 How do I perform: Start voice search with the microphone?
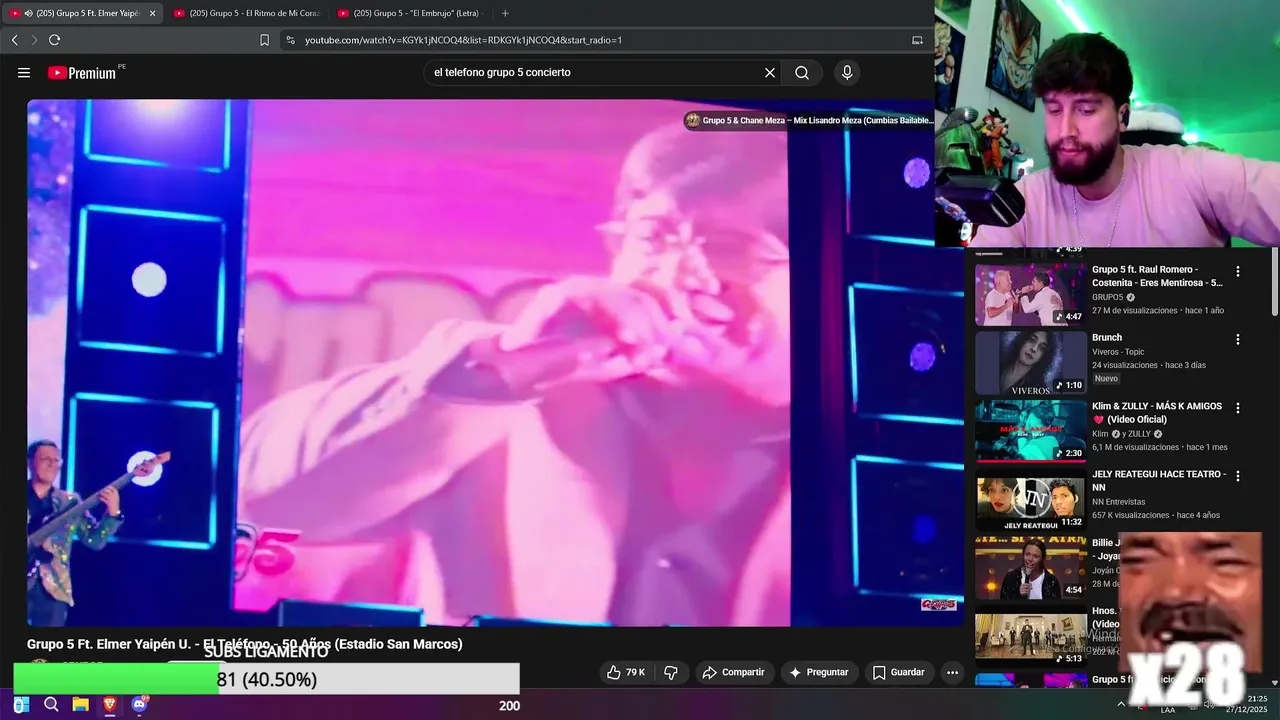point(847,73)
